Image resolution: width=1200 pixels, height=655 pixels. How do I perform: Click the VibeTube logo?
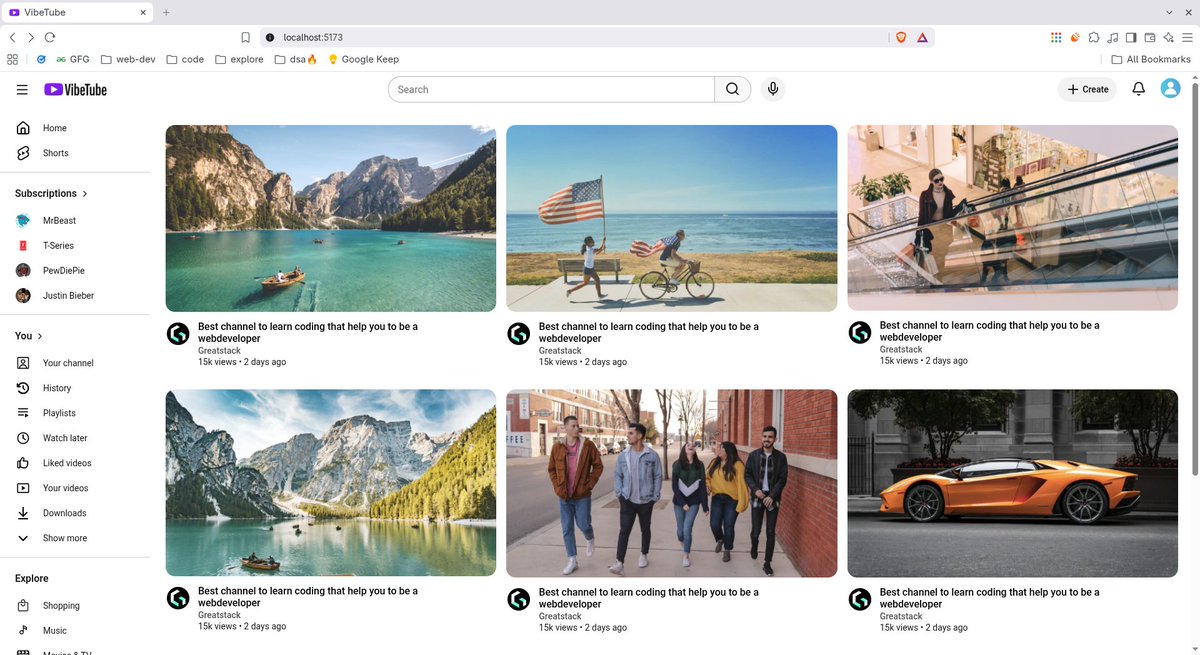(x=75, y=89)
